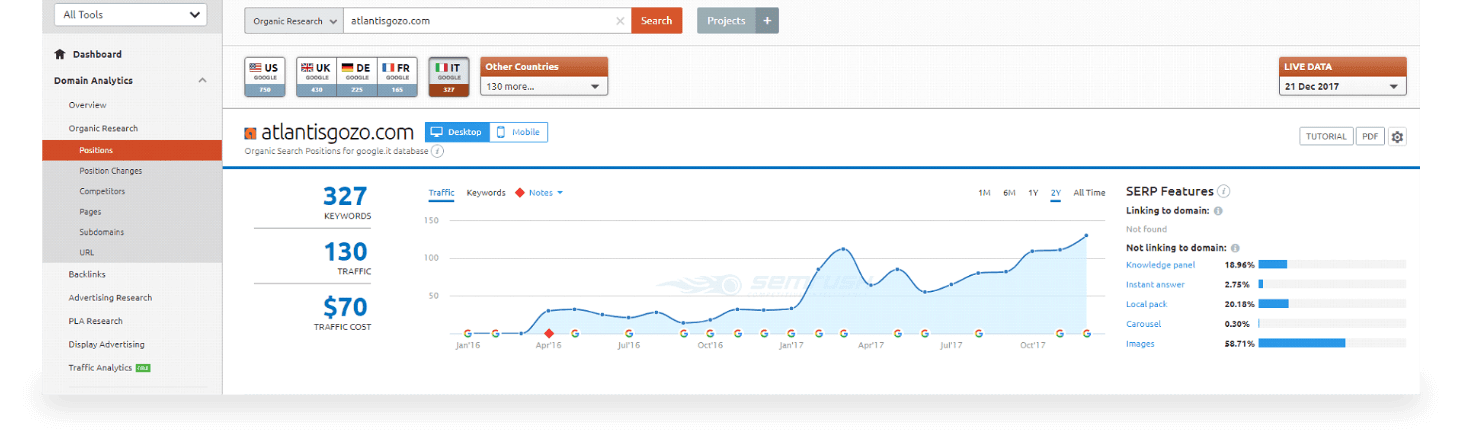This screenshot has height=447, width=1462.
Task: Open the All Tools dropdown
Action: point(131,15)
